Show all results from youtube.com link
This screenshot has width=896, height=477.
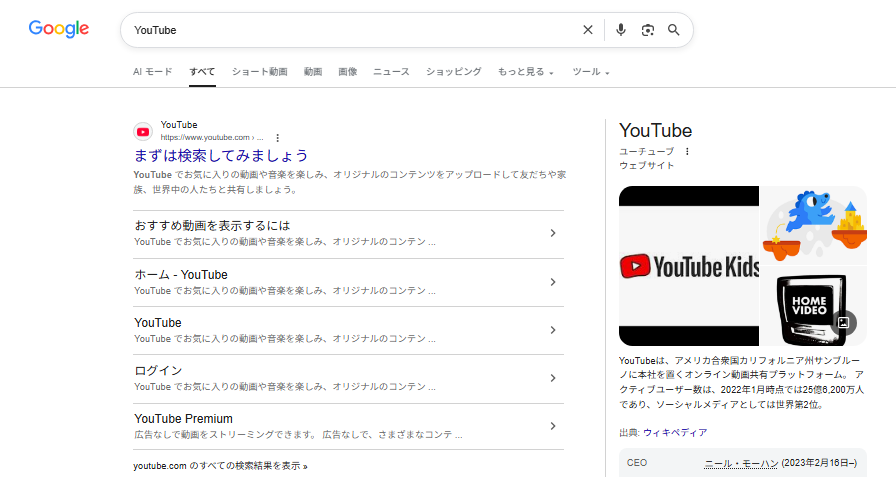click(221, 466)
